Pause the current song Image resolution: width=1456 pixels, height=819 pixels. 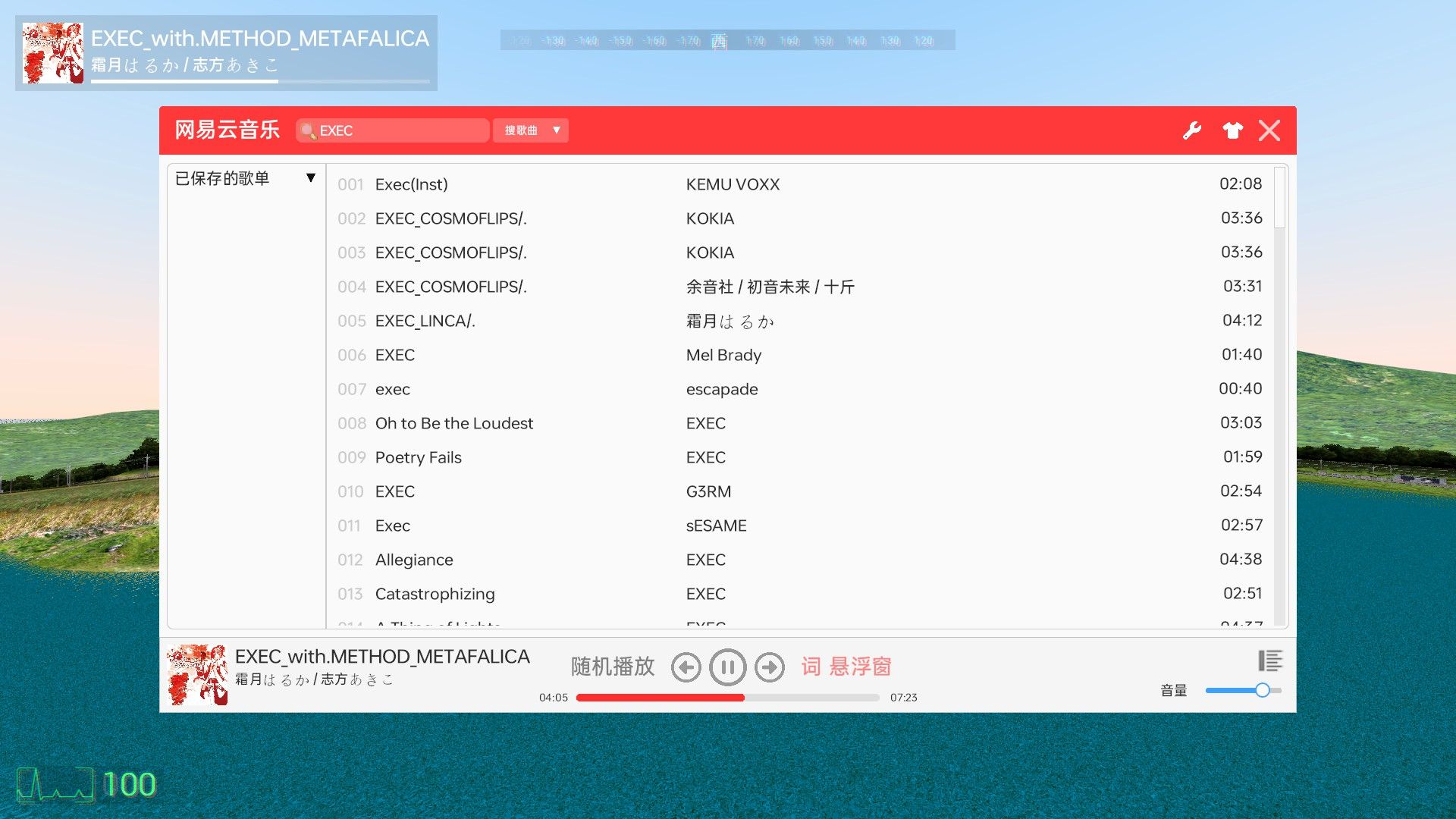[x=728, y=667]
